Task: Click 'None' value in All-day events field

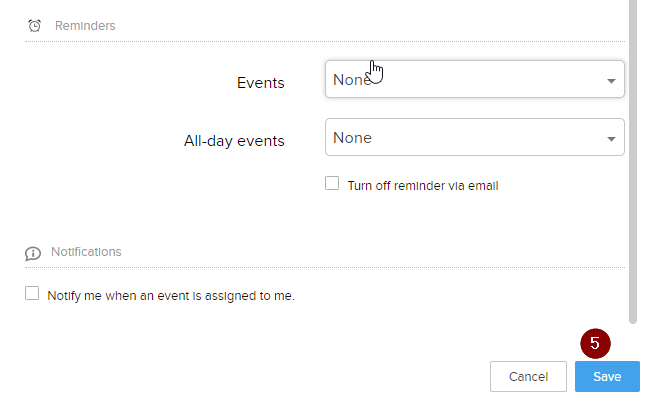Action: (352, 138)
